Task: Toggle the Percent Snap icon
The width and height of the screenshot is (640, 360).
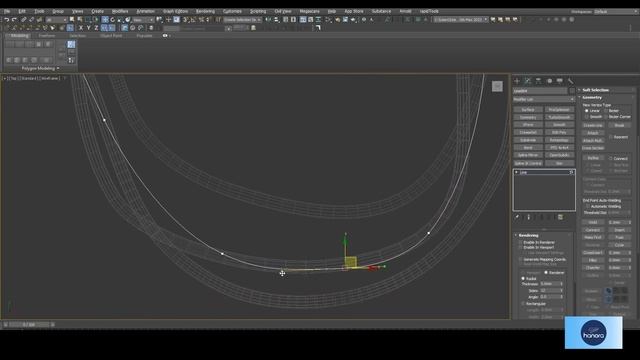Action: point(201,20)
